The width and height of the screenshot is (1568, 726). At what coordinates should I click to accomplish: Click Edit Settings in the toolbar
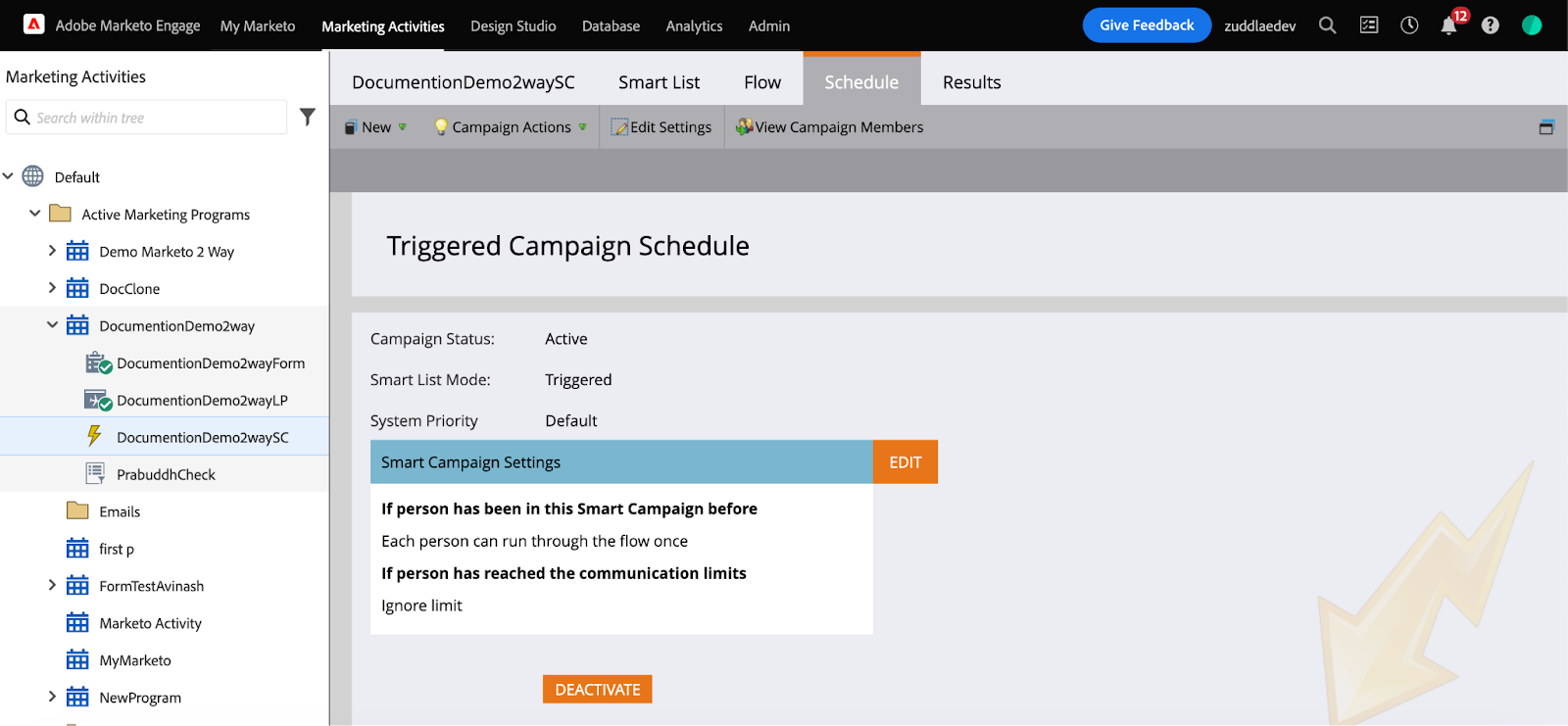click(661, 127)
